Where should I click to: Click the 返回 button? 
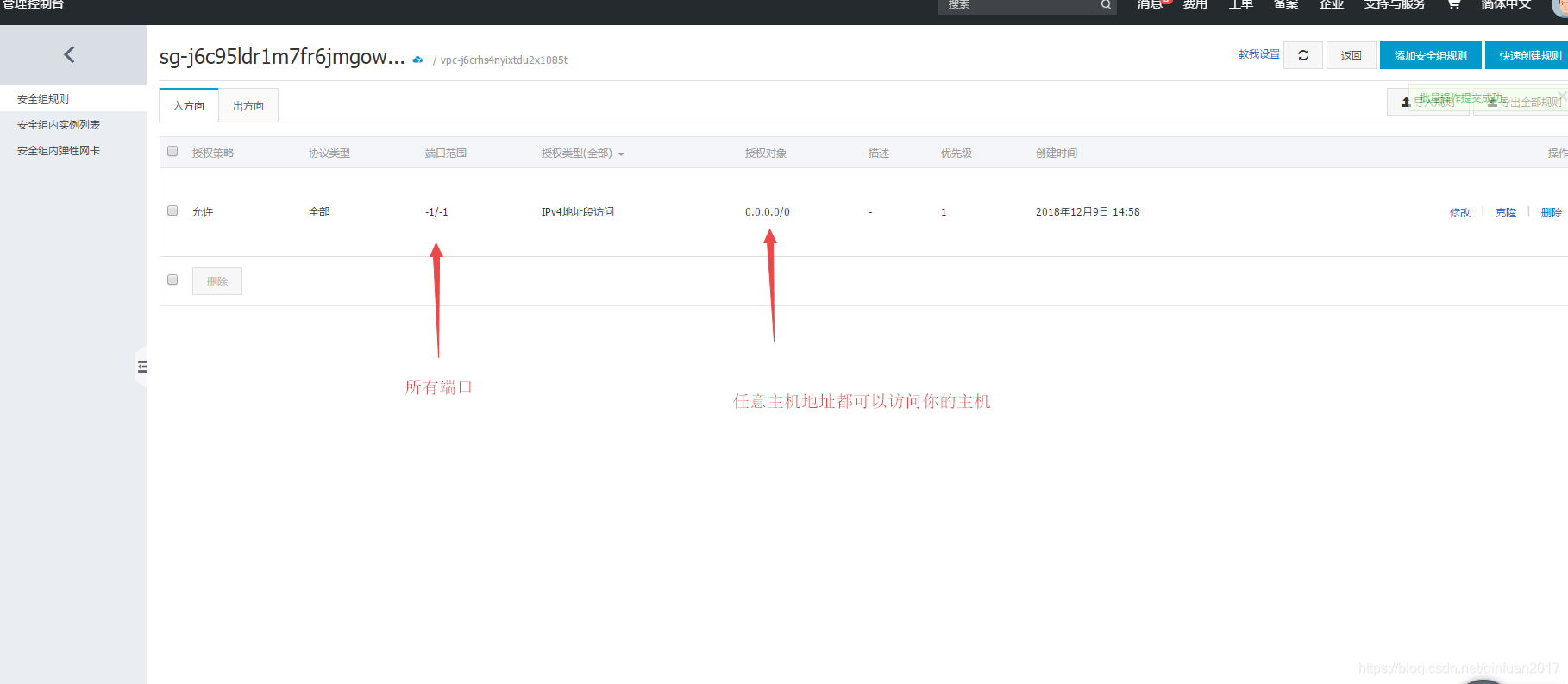tap(1351, 55)
